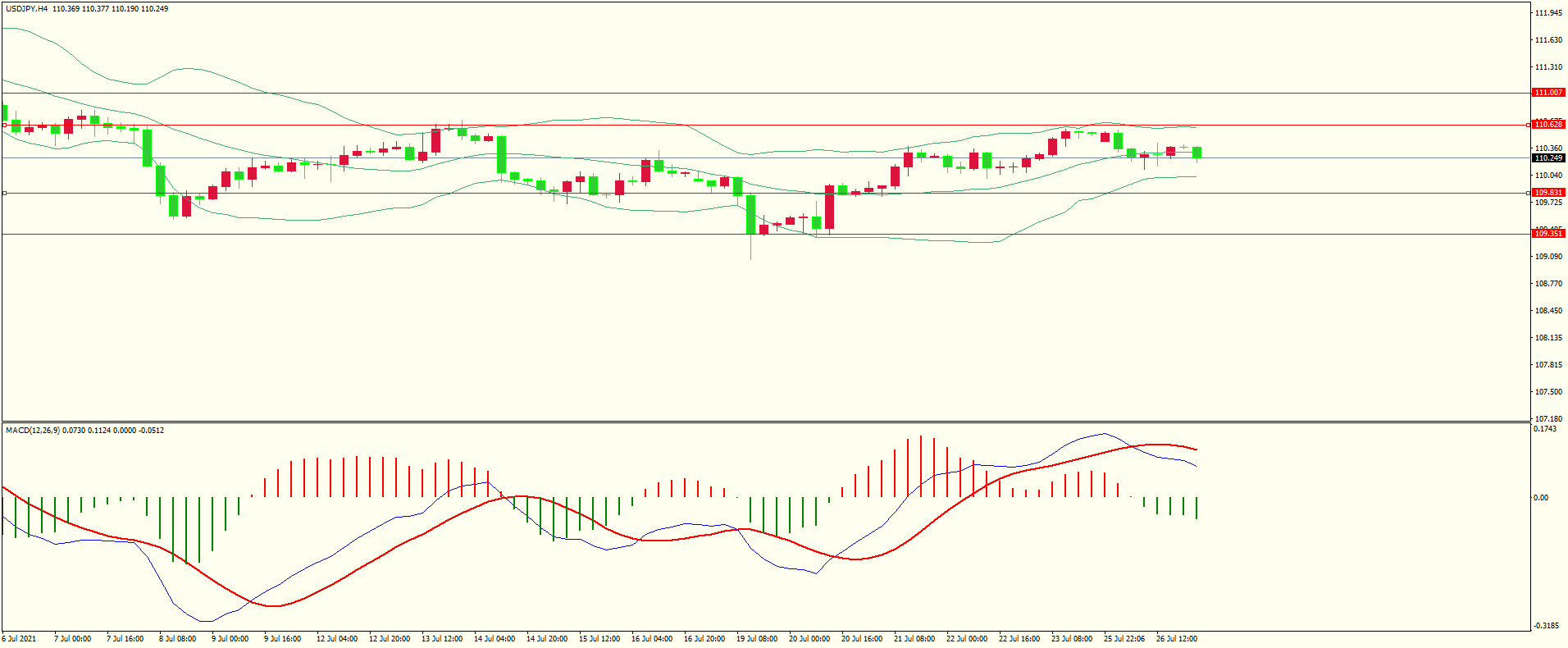This screenshot has width=1568, height=648.
Task: Click the 6 Jul 2021 date label
Action: (x=20, y=639)
